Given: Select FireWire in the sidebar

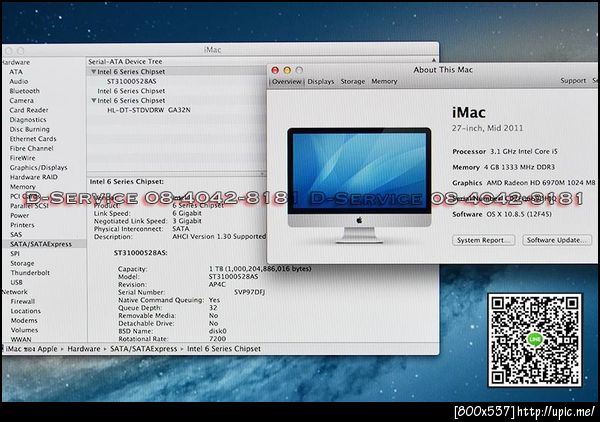Looking at the screenshot, I should pos(22,158).
